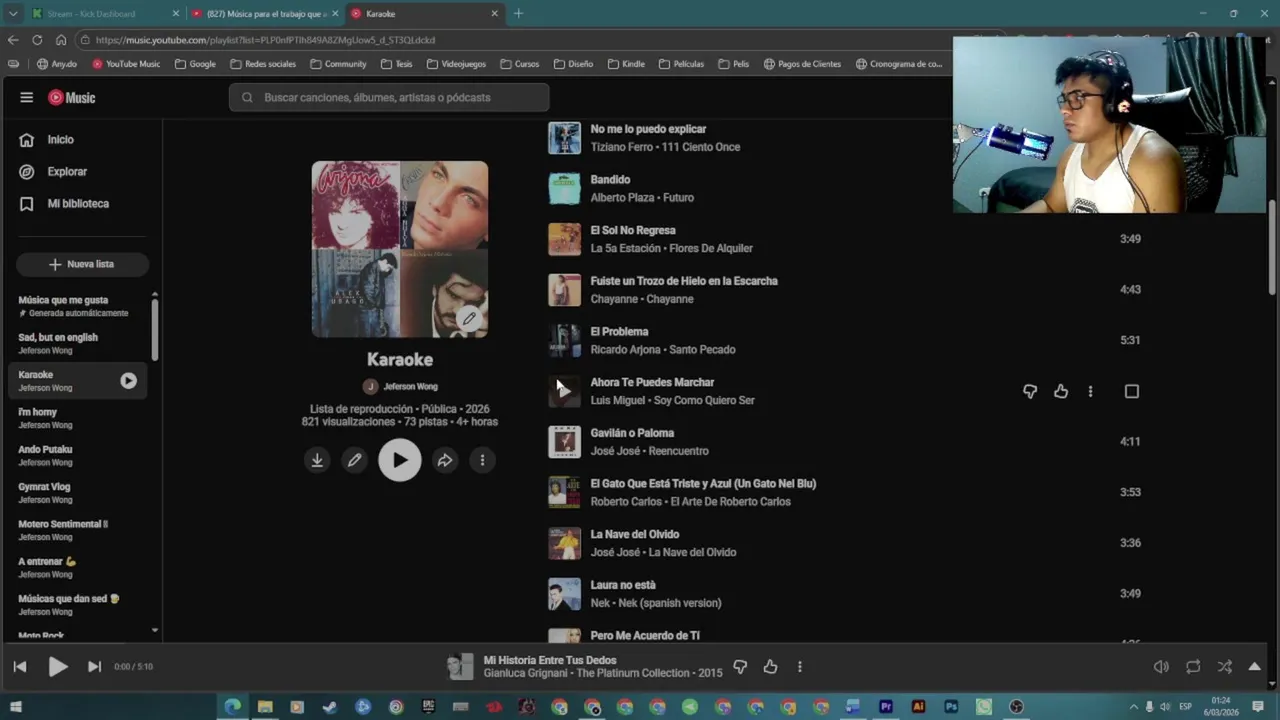
Task: Like Mi Historia Entre Tus Dedos
Action: [x=770, y=666]
